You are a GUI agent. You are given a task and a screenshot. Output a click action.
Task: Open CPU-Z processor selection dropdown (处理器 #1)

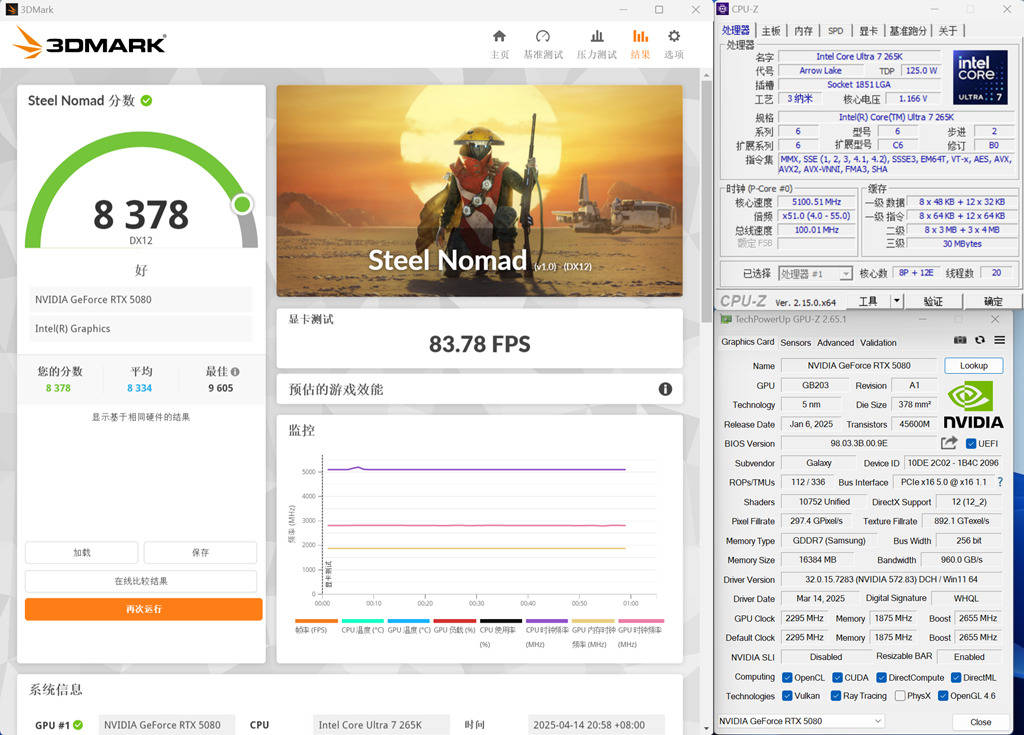pos(815,274)
